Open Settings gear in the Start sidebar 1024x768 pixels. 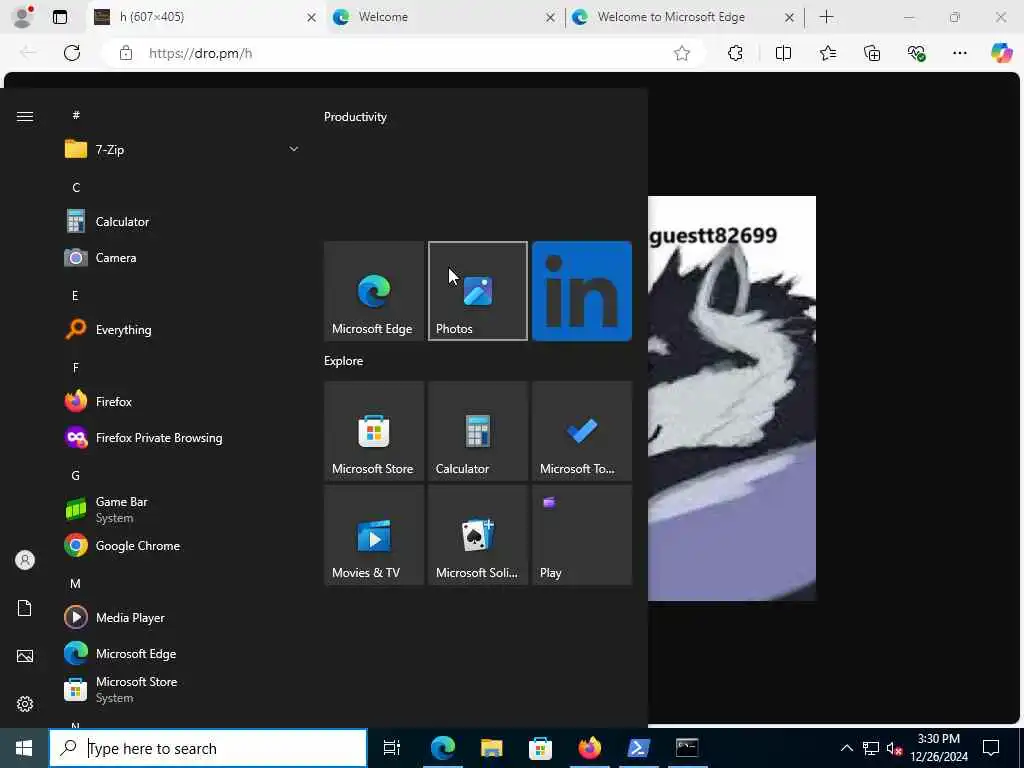[25, 703]
